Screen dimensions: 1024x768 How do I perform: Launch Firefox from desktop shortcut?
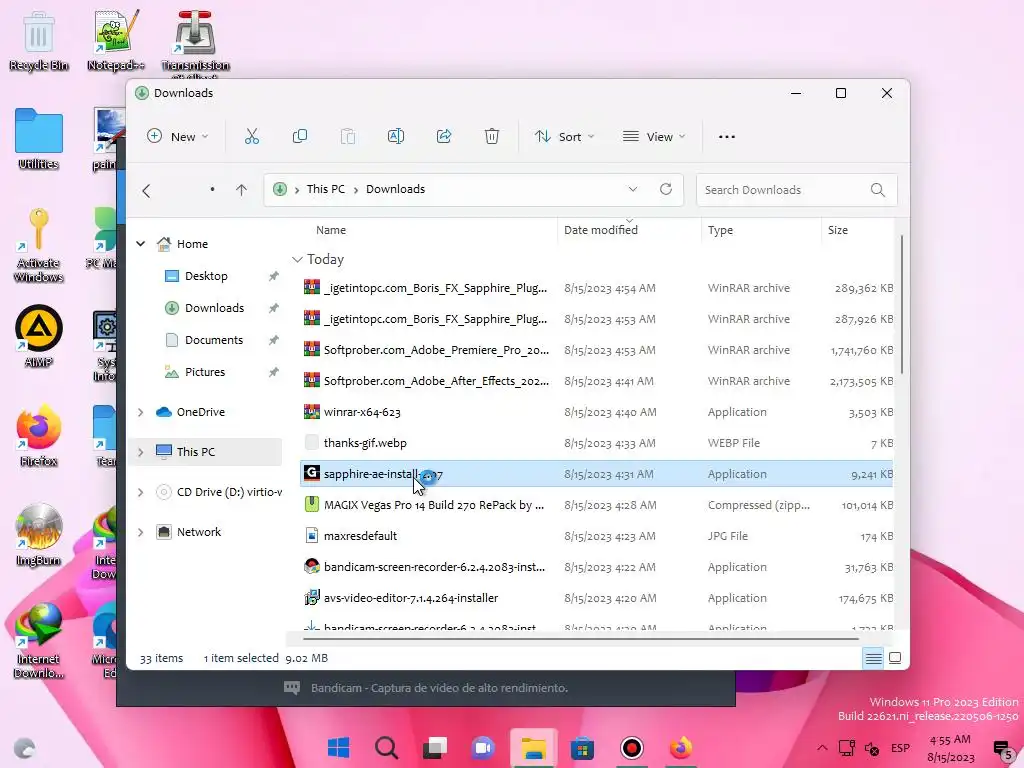(39, 436)
